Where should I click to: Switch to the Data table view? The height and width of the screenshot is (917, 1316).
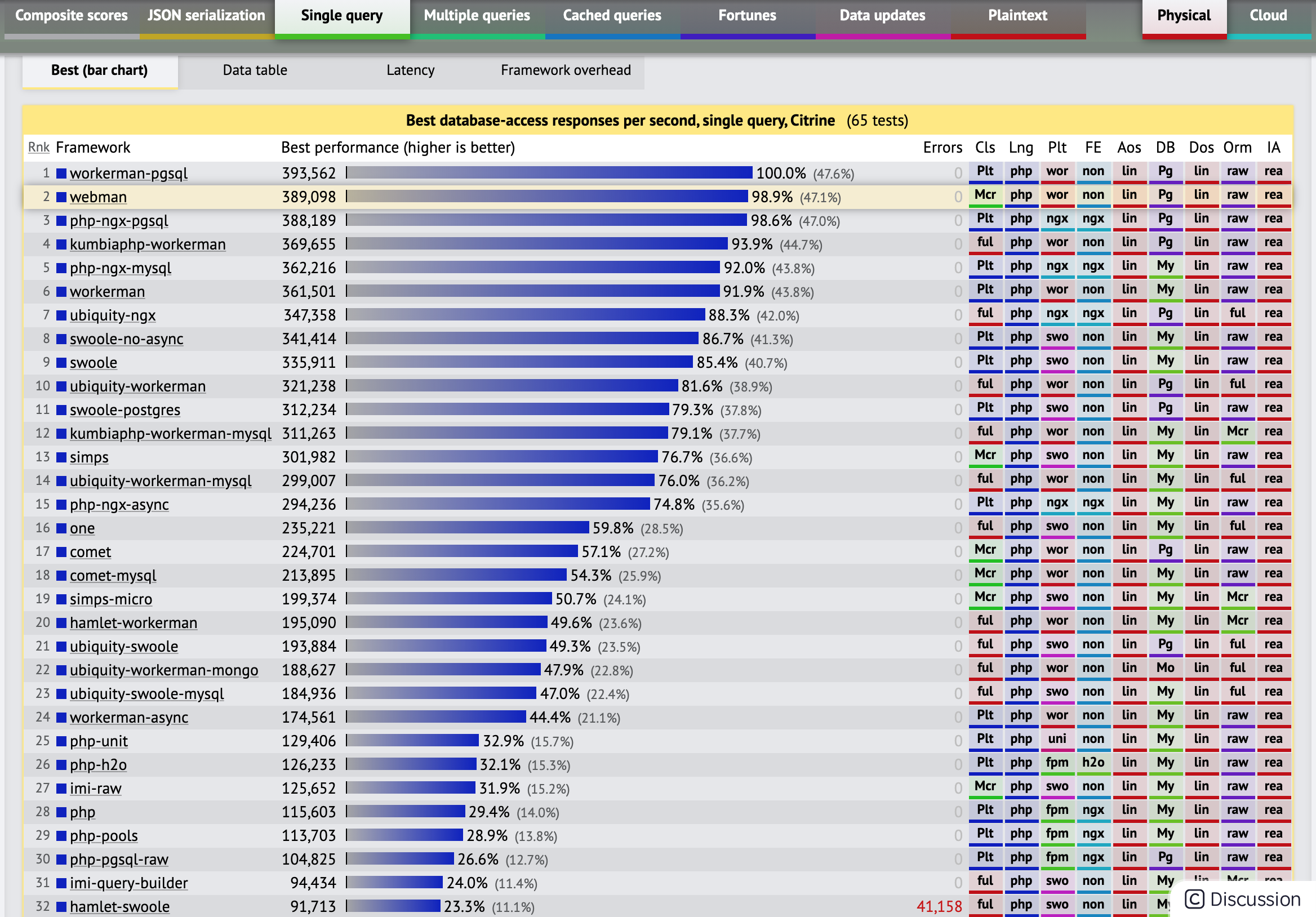(x=255, y=70)
